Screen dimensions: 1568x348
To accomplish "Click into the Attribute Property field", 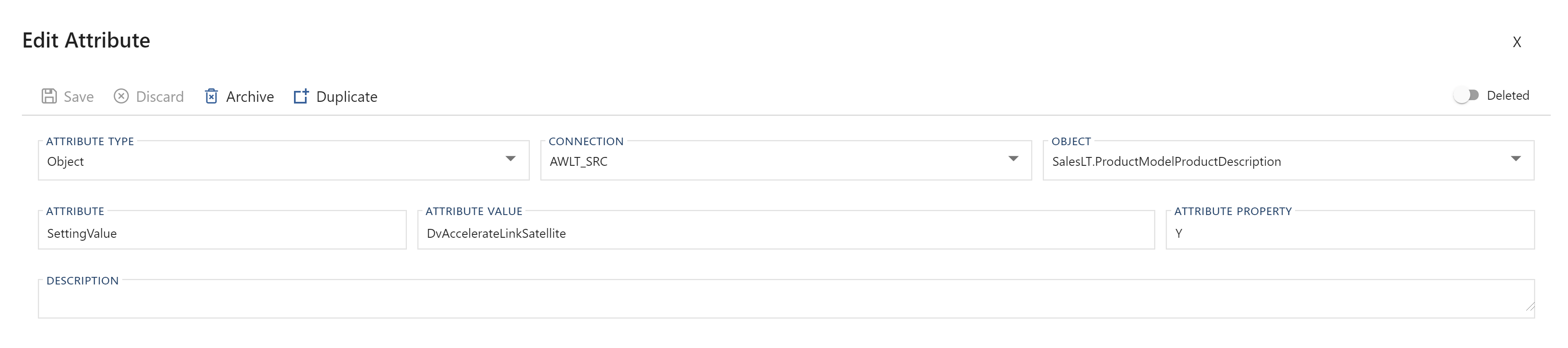I will tap(1349, 234).
